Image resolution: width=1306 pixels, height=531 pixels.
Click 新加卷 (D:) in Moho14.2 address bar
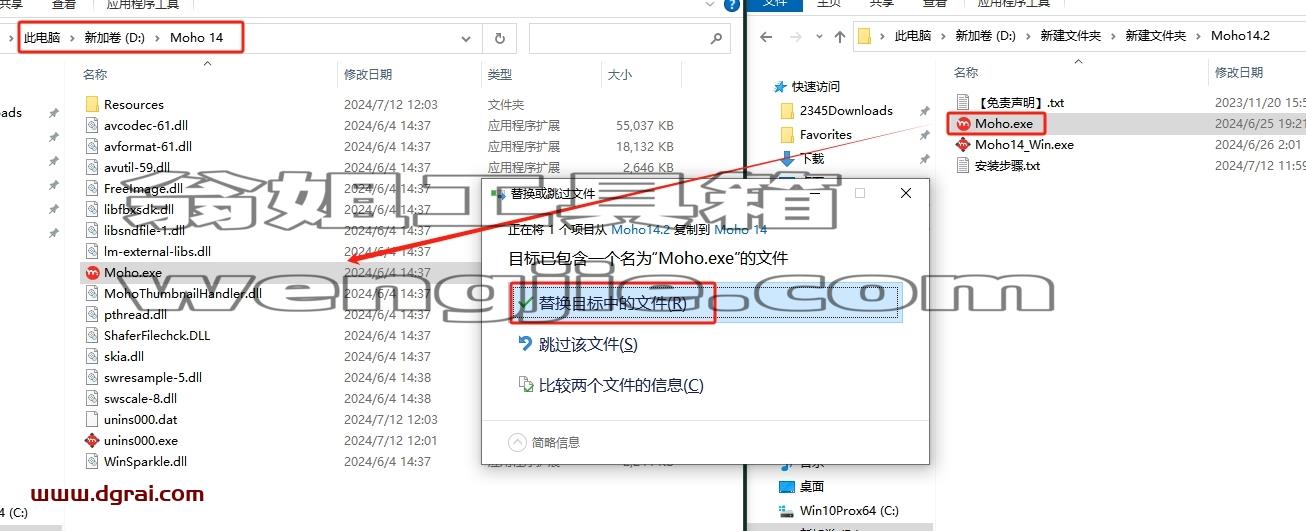point(985,36)
